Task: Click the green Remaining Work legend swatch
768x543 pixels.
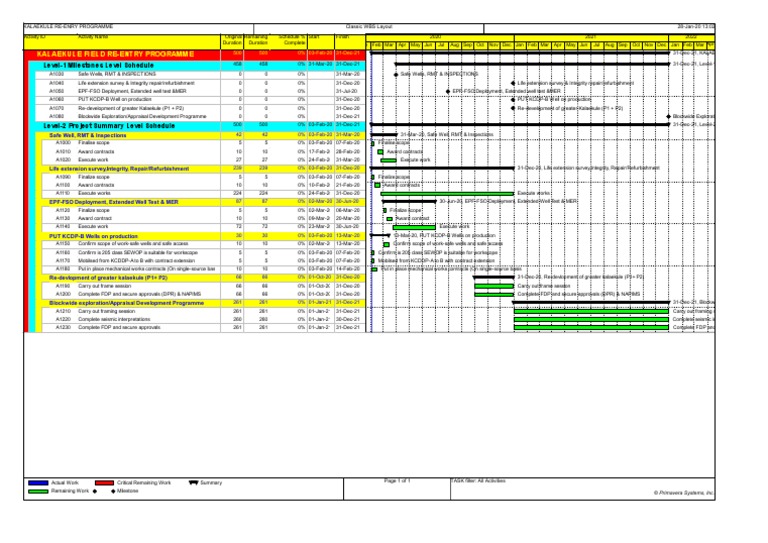Action: pos(38,491)
